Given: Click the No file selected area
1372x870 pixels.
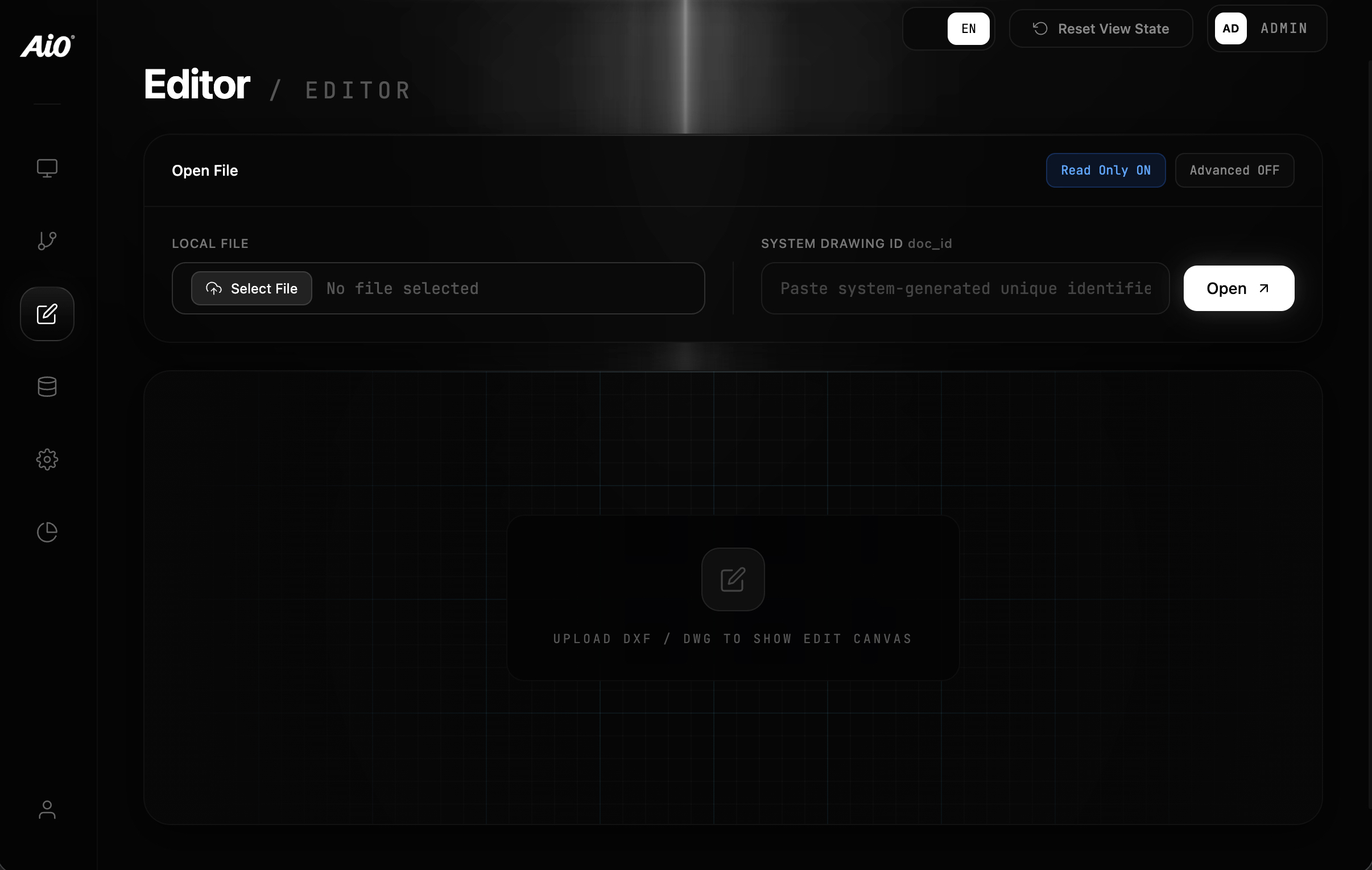Looking at the screenshot, I should (x=402, y=288).
